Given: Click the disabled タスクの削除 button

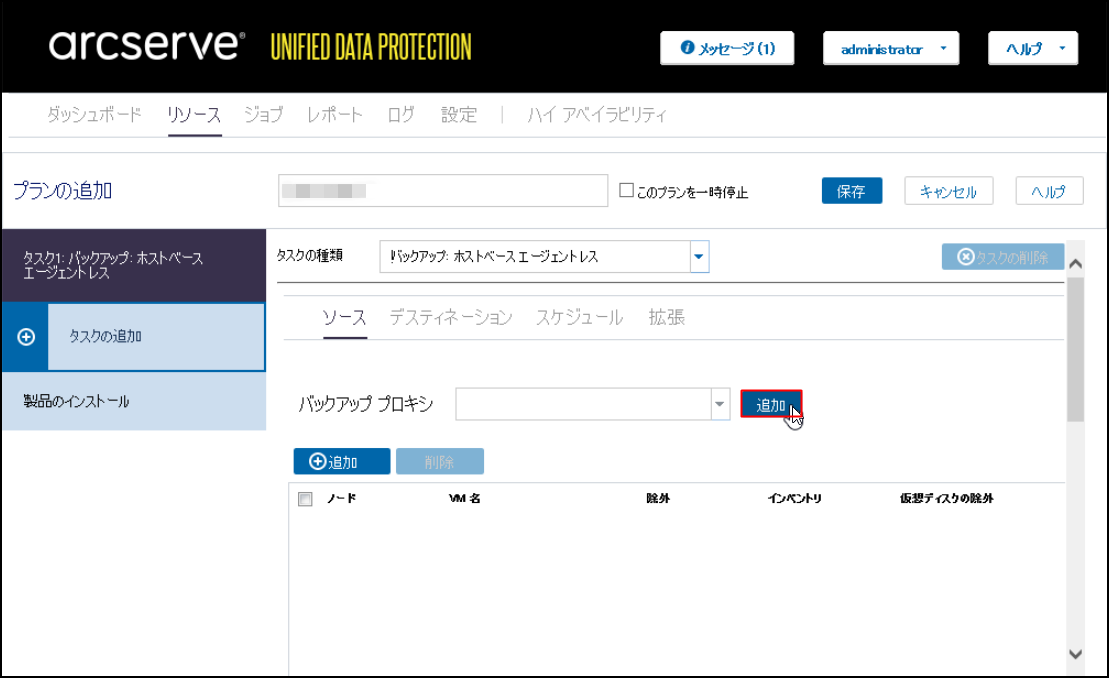Looking at the screenshot, I should pyautogui.click(x=1002, y=257).
